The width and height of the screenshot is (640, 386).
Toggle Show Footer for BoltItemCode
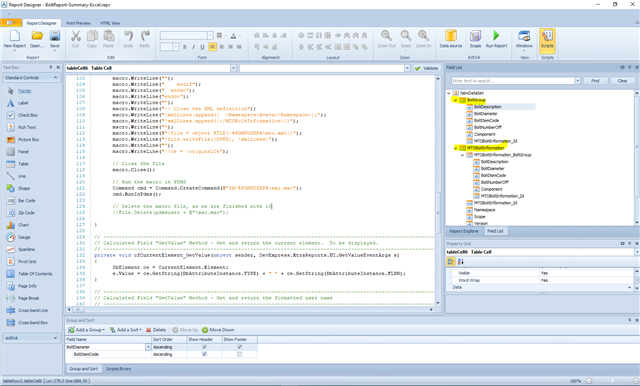240,354
